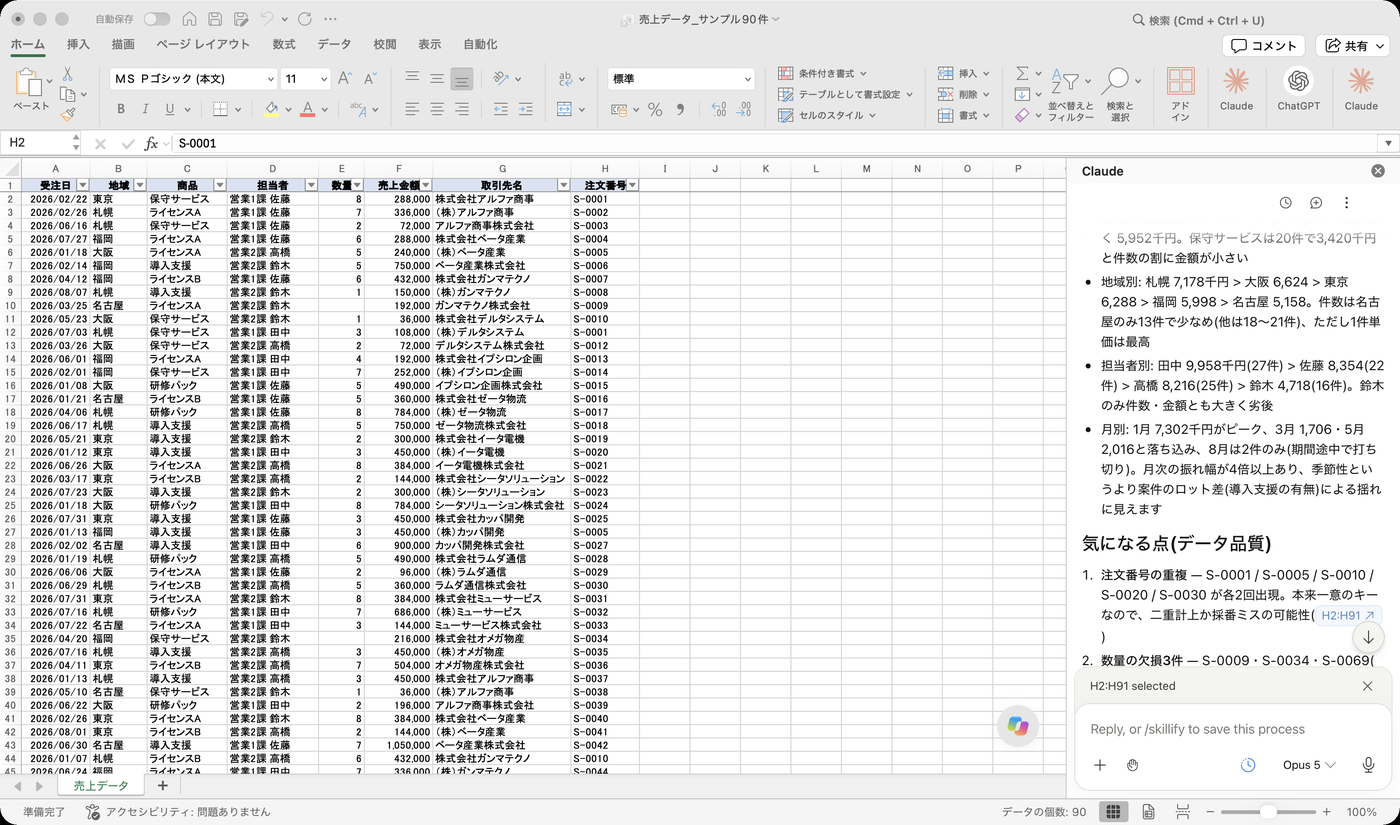Viewport: 1400px width, 825px height.
Task: Switch to Normal view in status bar
Action: point(1112,811)
